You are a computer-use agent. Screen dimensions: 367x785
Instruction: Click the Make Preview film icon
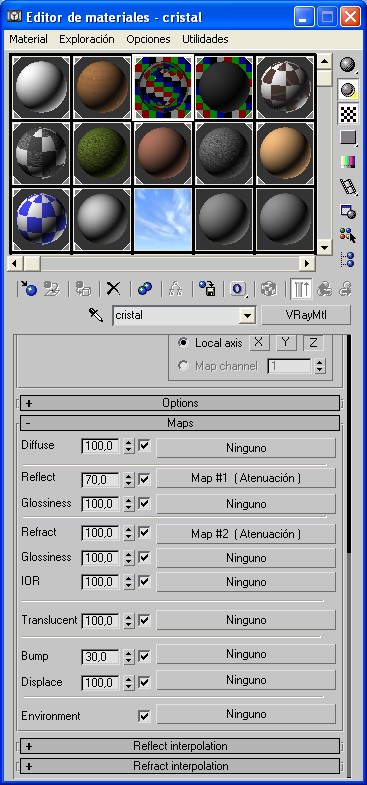coord(347,186)
